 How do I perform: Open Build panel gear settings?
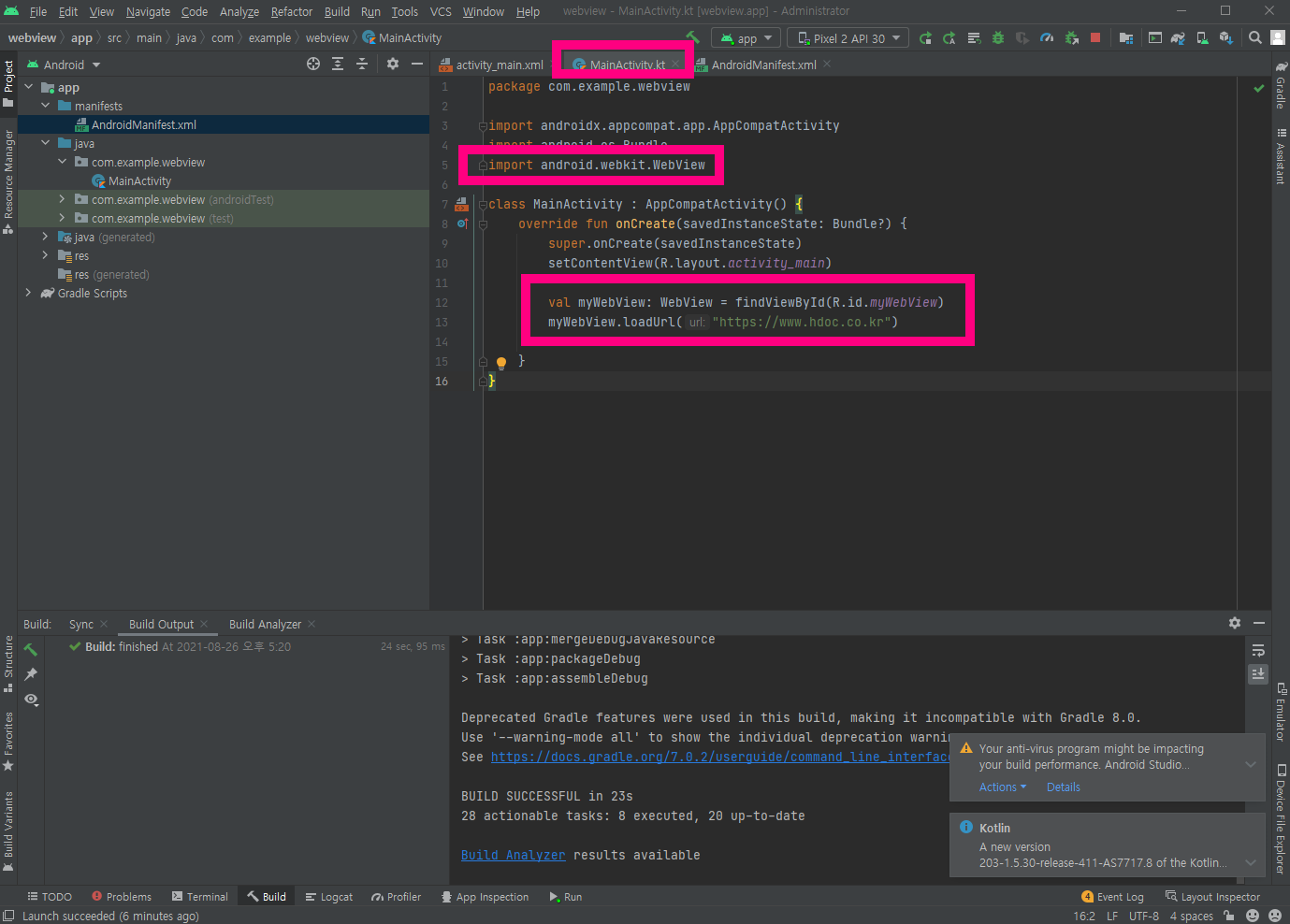[x=1235, y=623]
